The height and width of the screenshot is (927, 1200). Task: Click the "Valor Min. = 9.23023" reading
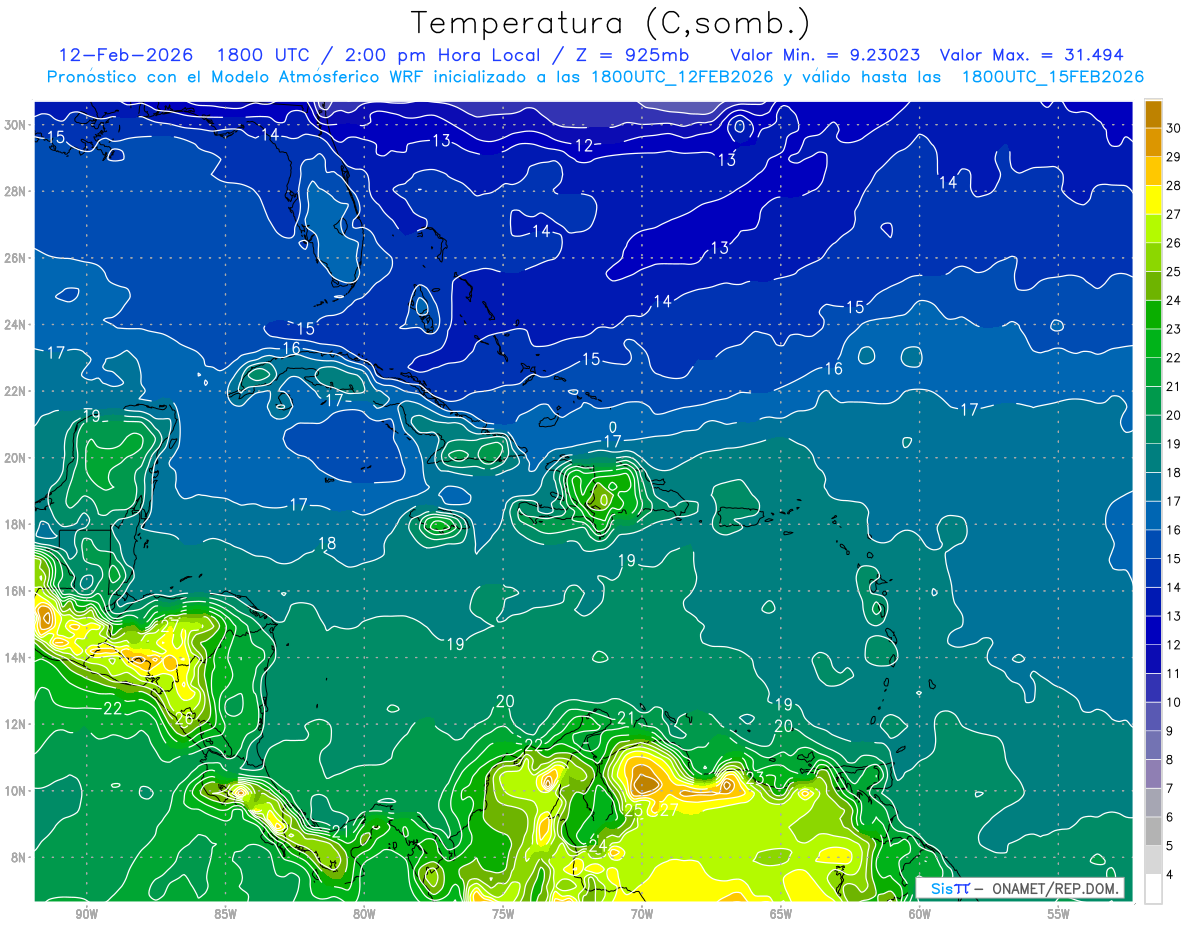(825, 55)
